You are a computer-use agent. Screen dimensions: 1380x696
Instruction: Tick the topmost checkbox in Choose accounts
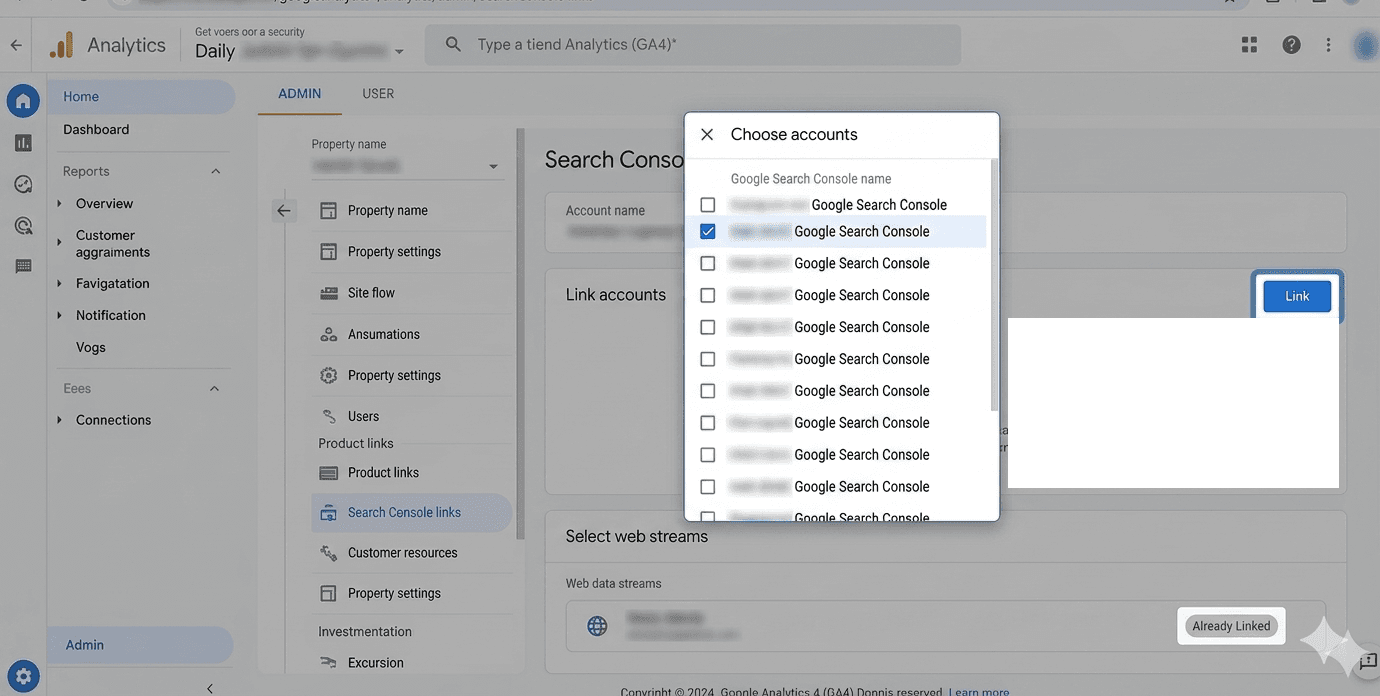(x=708, y=205)
